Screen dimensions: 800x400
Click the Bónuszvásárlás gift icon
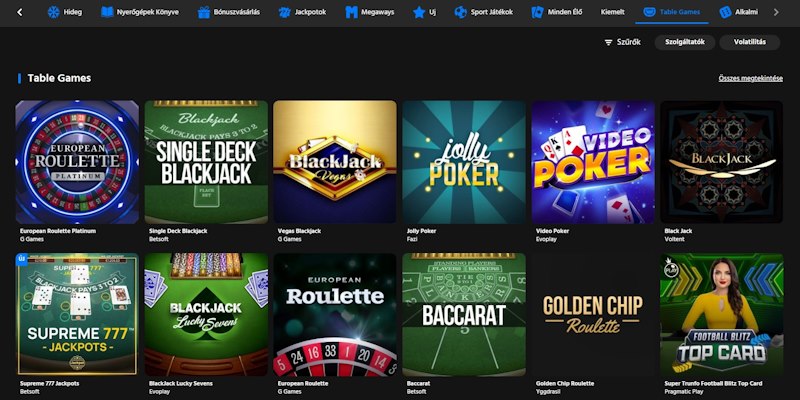click(204, 12)
